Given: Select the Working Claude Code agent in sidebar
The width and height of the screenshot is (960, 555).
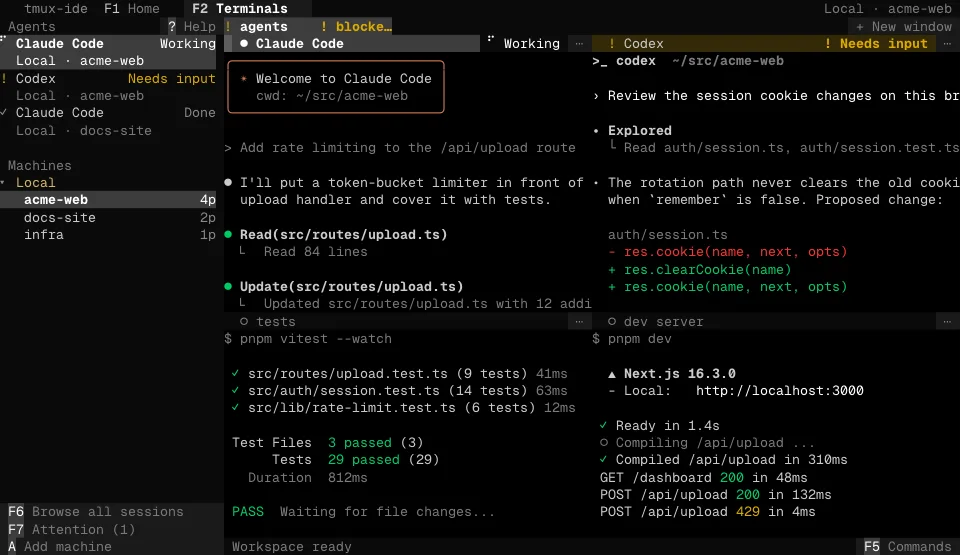Looking at the screenshot, I should 108,52.
